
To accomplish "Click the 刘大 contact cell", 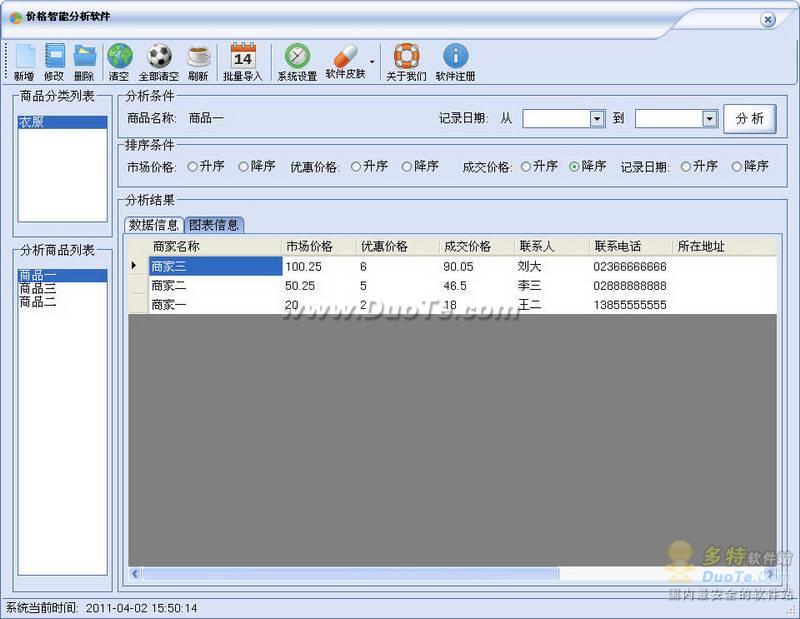I will (x=553, y=266).
